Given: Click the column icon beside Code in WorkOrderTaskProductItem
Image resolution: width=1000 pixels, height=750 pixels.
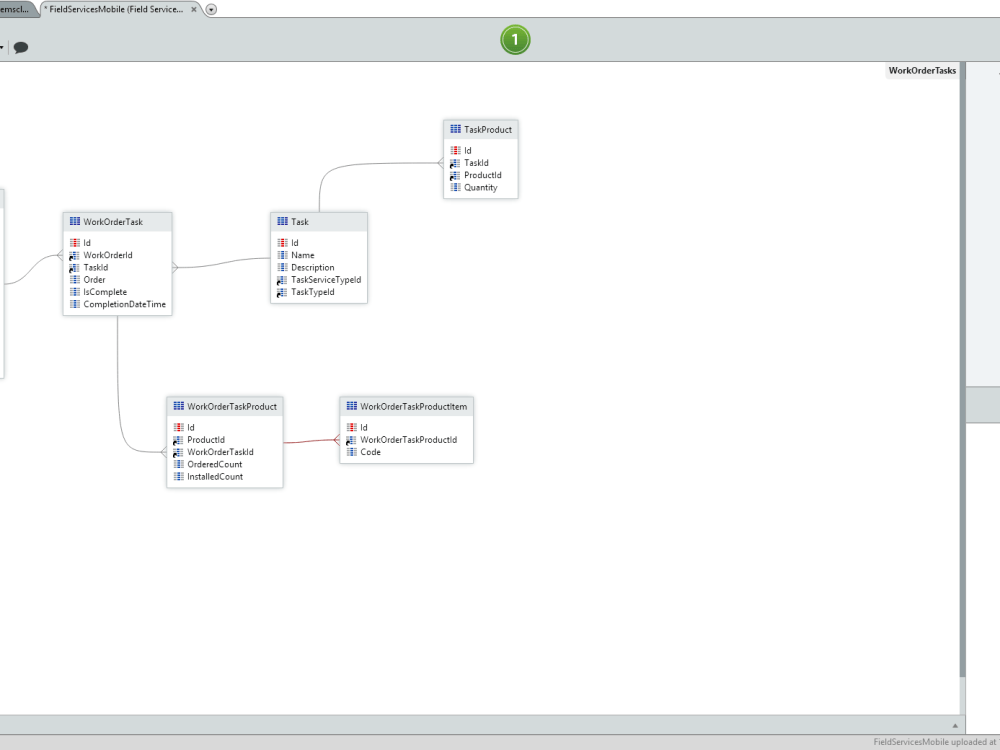Looking at the screenshot, I should [x=352, y=452].
